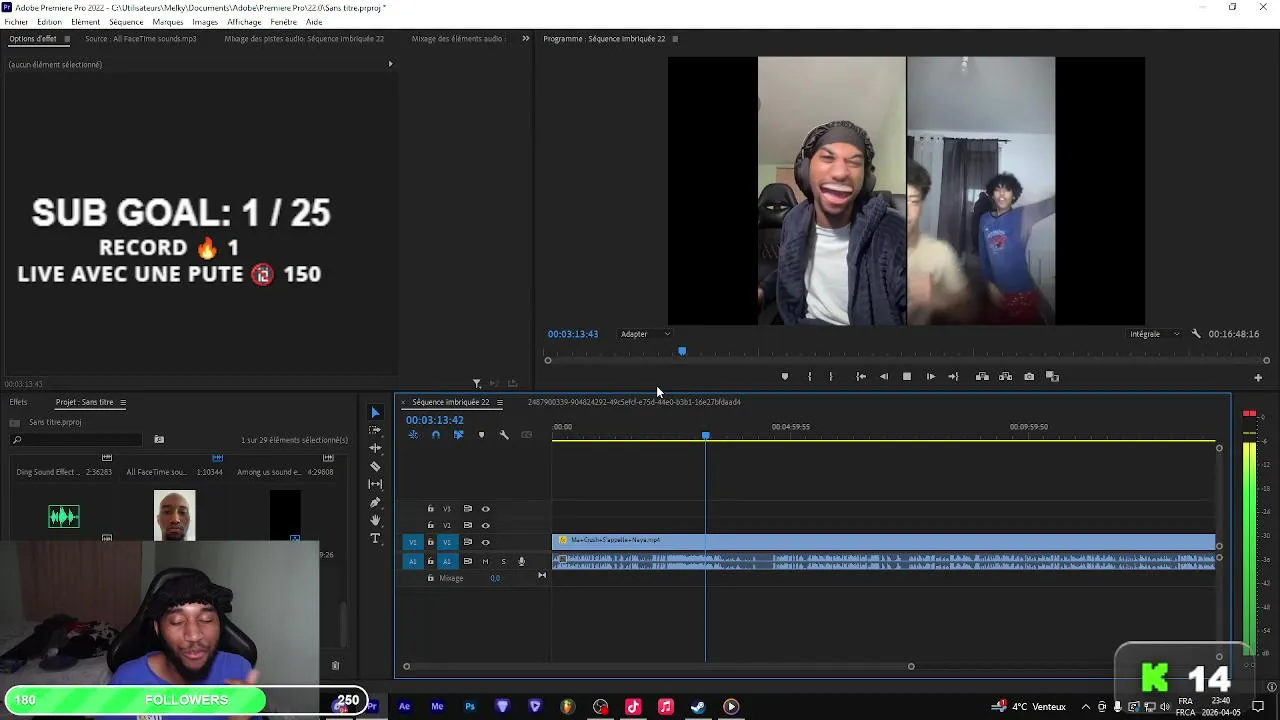Screen dimensions: 1280x720
Task: Toggle closed captions track icon in timeline
Action: pyautogui.click(x=527, y=435)
